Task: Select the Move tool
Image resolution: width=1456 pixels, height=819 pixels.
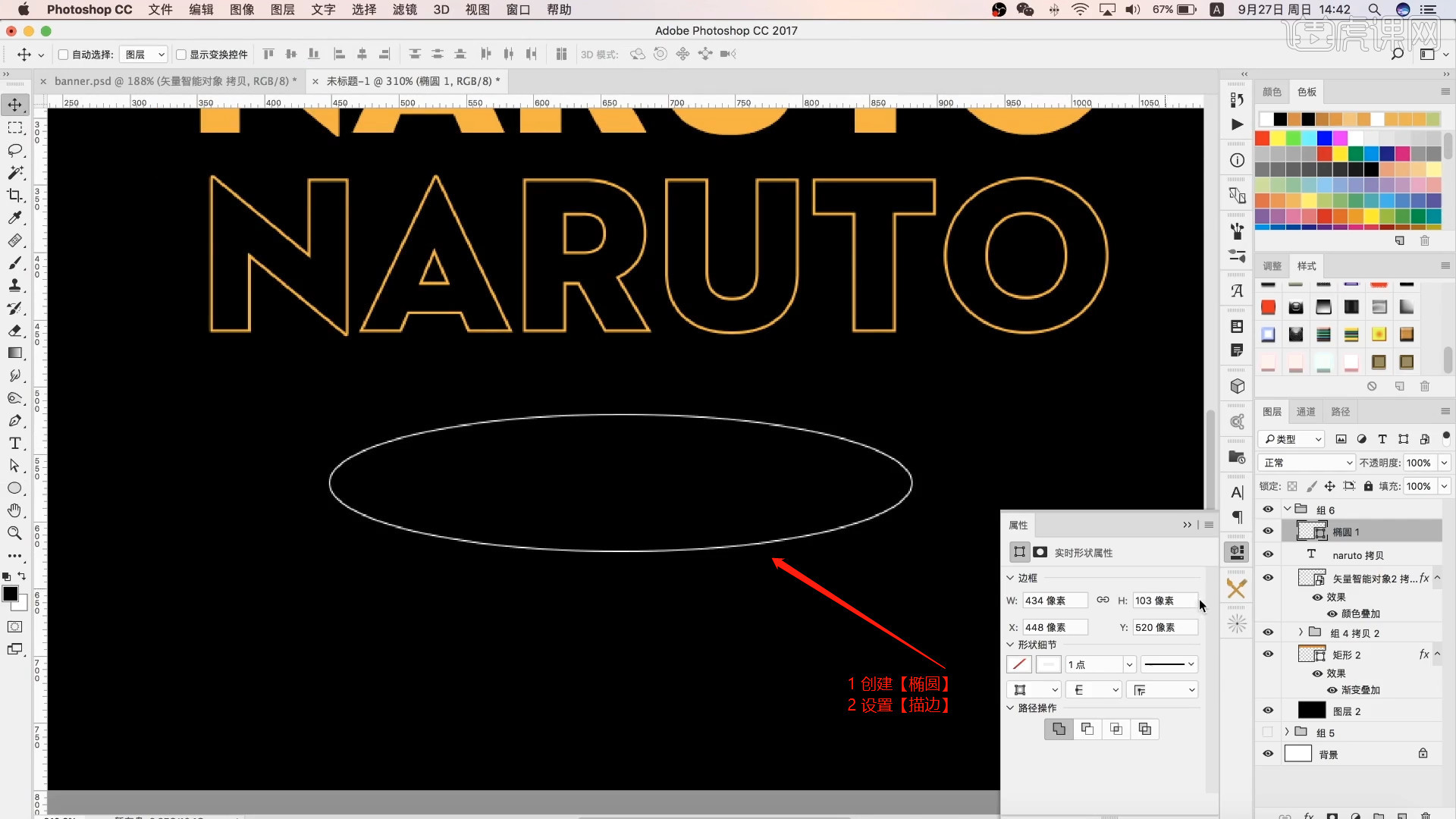Action: [15, 105]
